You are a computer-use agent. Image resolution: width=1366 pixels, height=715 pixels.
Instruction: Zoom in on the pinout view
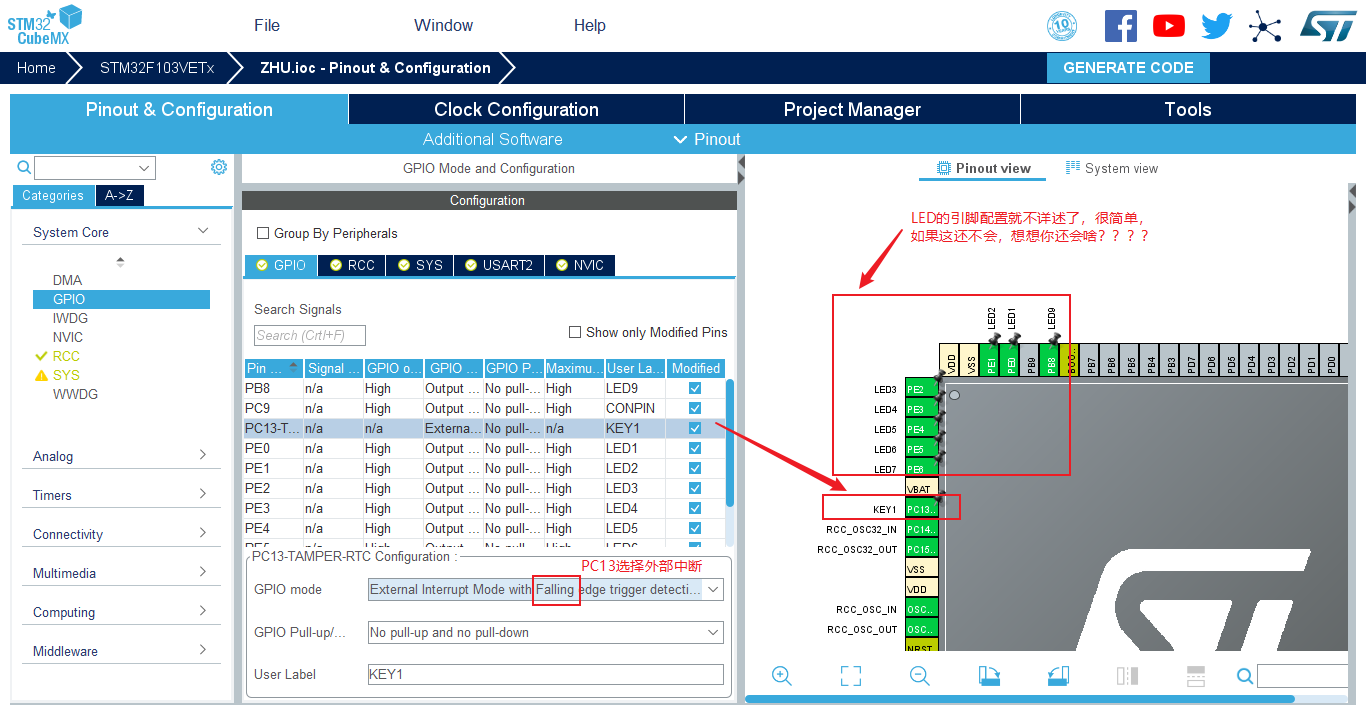[x=782, y=676]
